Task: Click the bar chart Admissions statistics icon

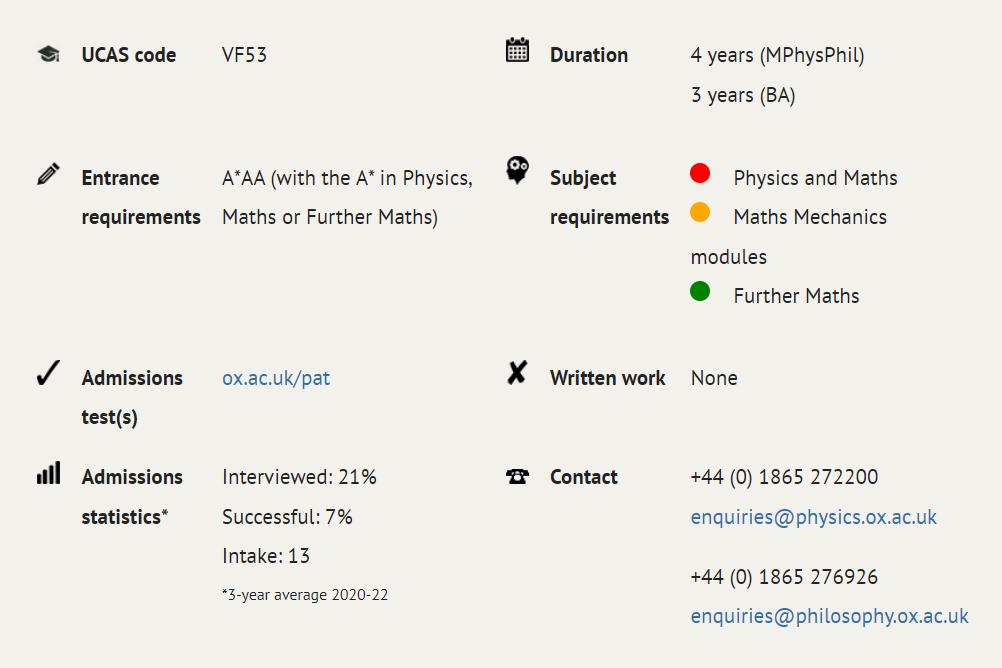Action: tap(49, 473)
